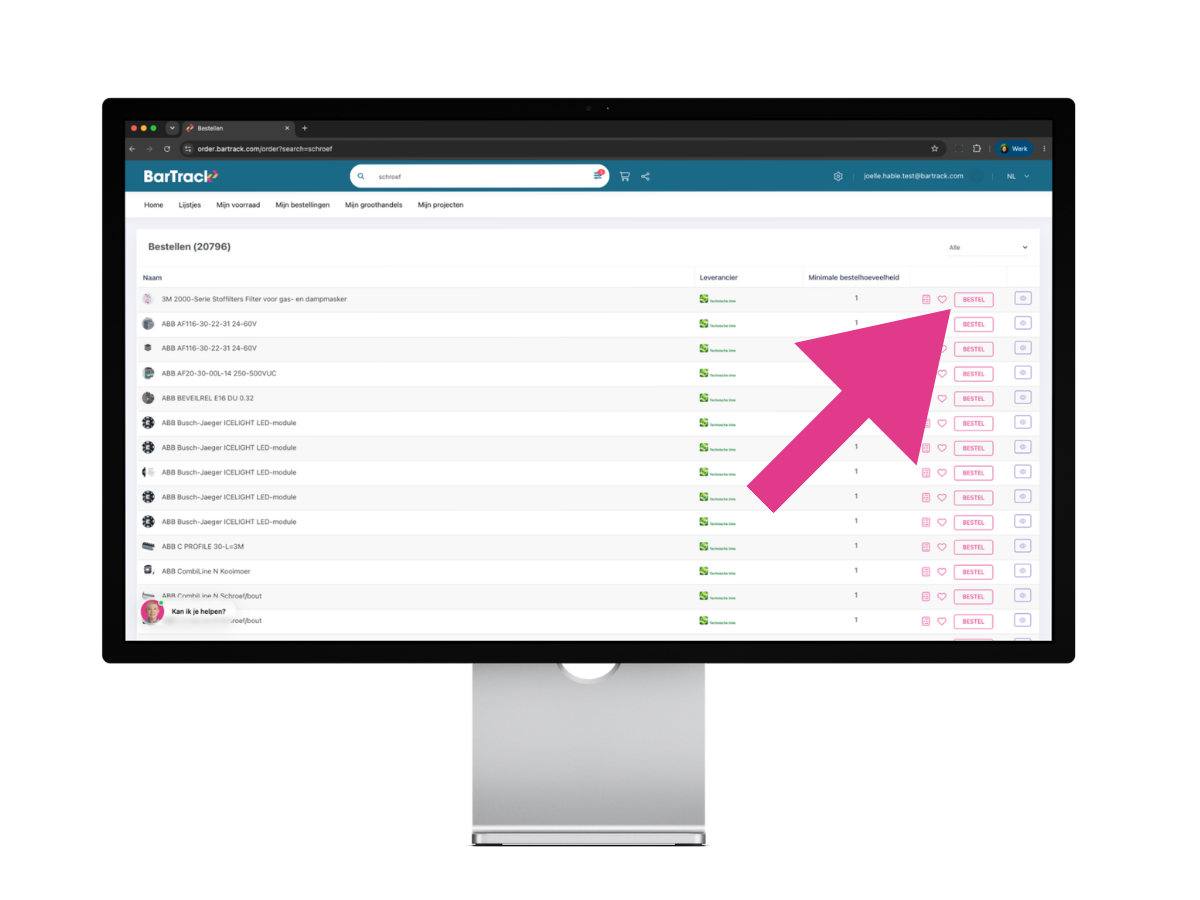The width and height of the screenshot is (1200, 900).
Task: Click the heart icon for ABB CombiLine N Kooimoer
Action: tap(942, 572)
